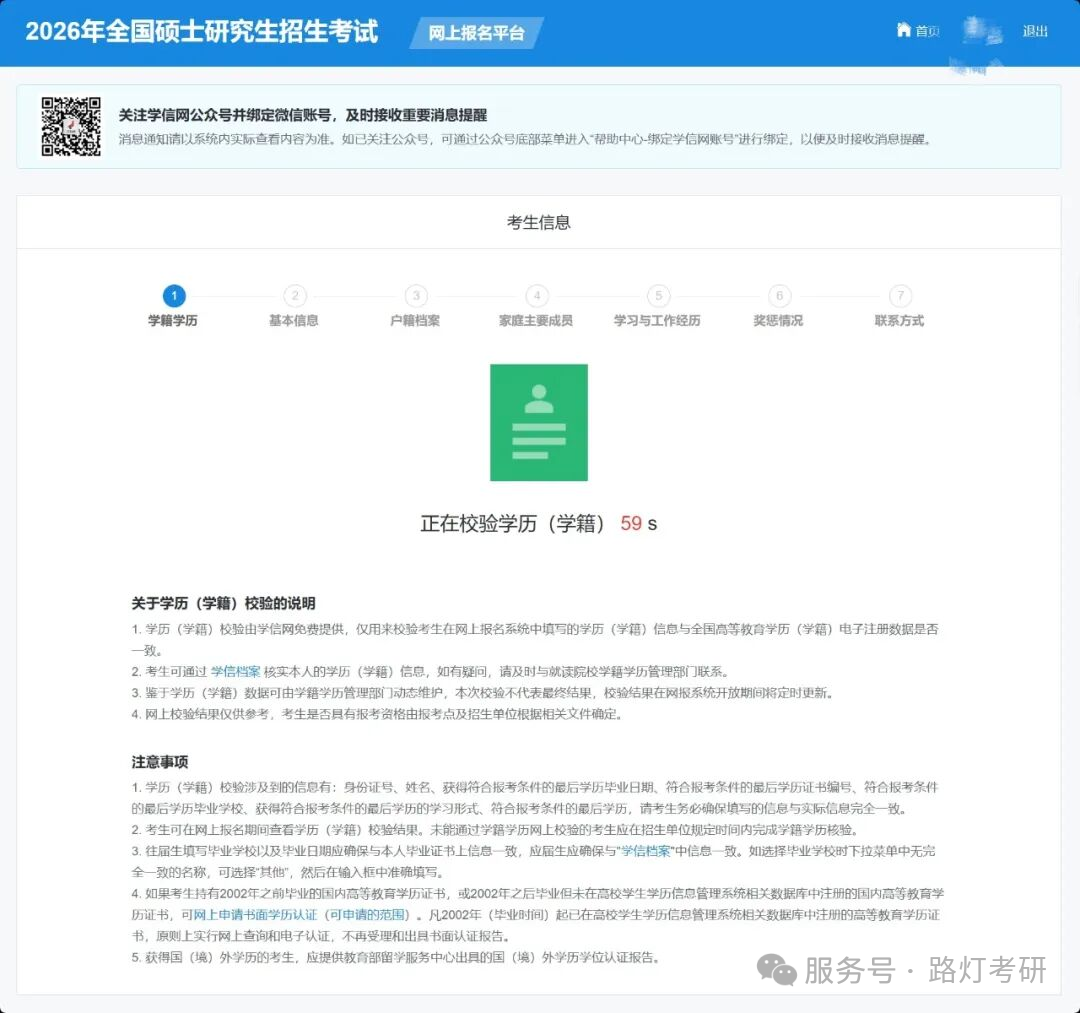Select step 4 circle 家庭主要成员
The image size is (1080, 1013).
coord(537,296)
